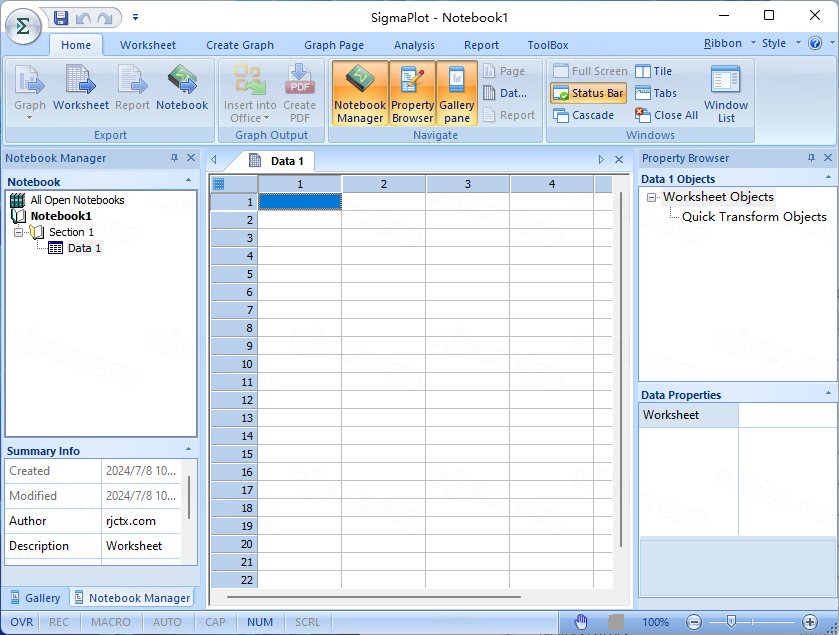Toggle the Status Bar
This screenshot has height=635, width=839.
(x=588, y=93)
